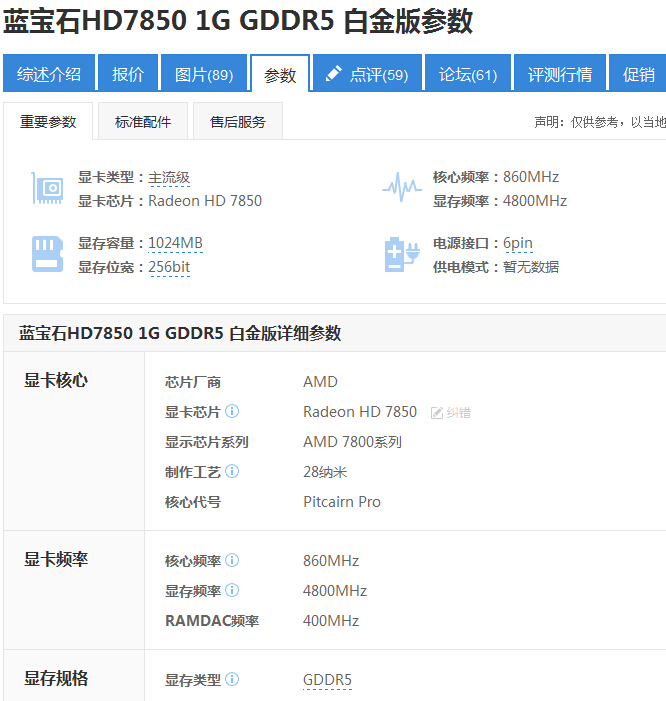Image resolution: width=666 pixels, height=701 pixels.
Task: Switch to the 报价 tab
Action: pyautogui.click(x=128, y=73)
